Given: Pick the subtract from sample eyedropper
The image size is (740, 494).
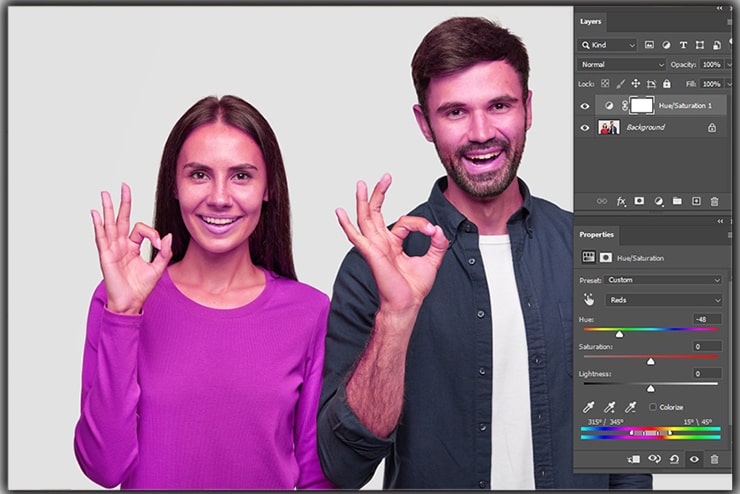Looking at the screenshot, I should coord(630,407).
